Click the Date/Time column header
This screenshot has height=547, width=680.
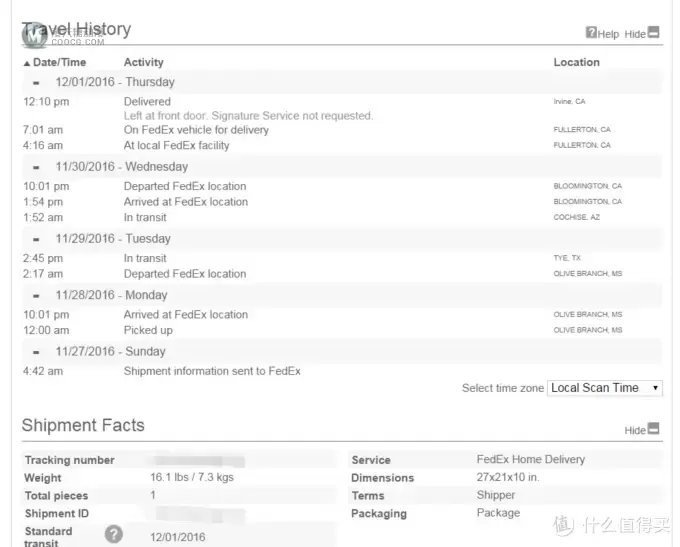pyautogui.click(x=59, y=62)
